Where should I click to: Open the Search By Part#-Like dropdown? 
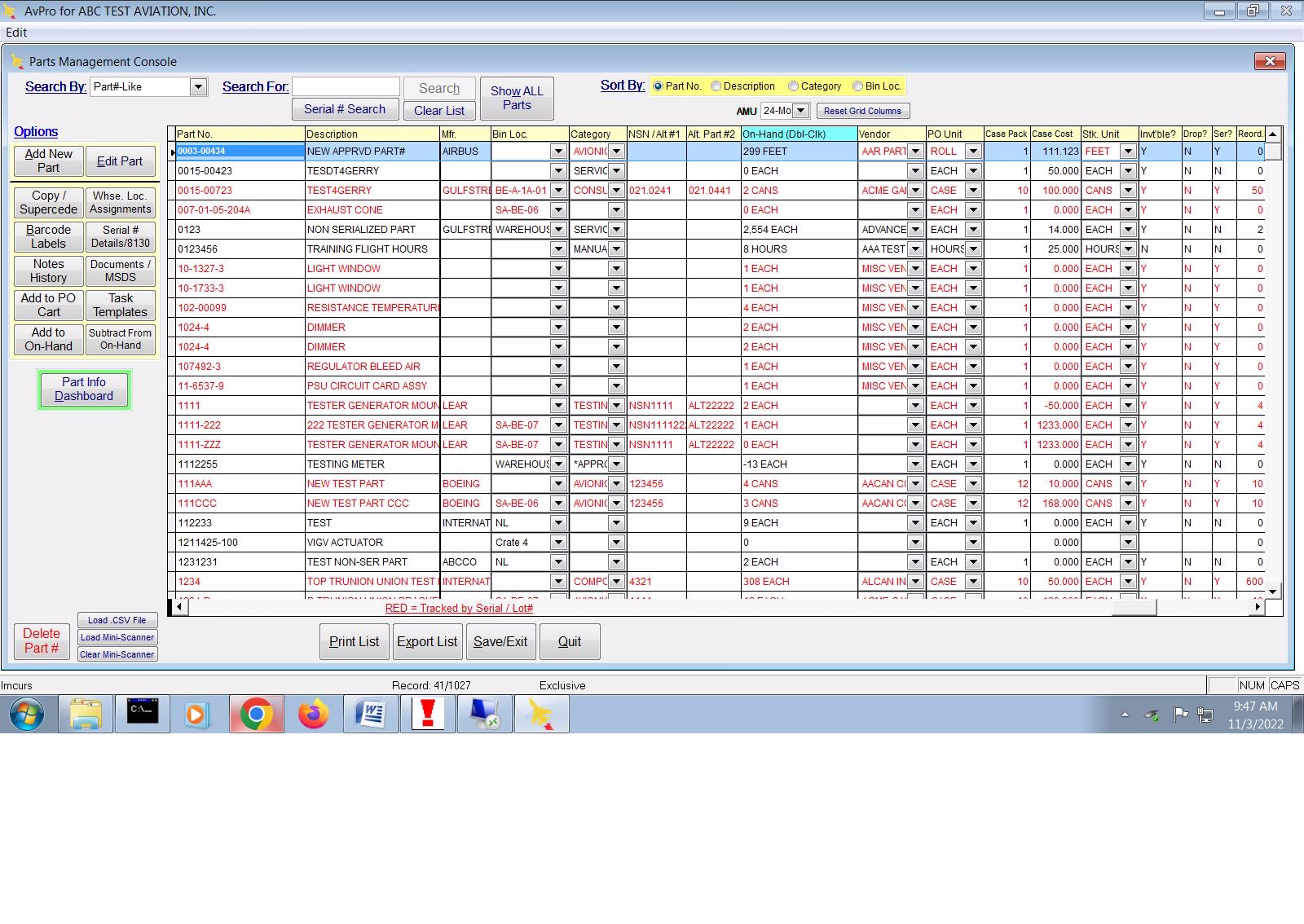tap(198, 86)
